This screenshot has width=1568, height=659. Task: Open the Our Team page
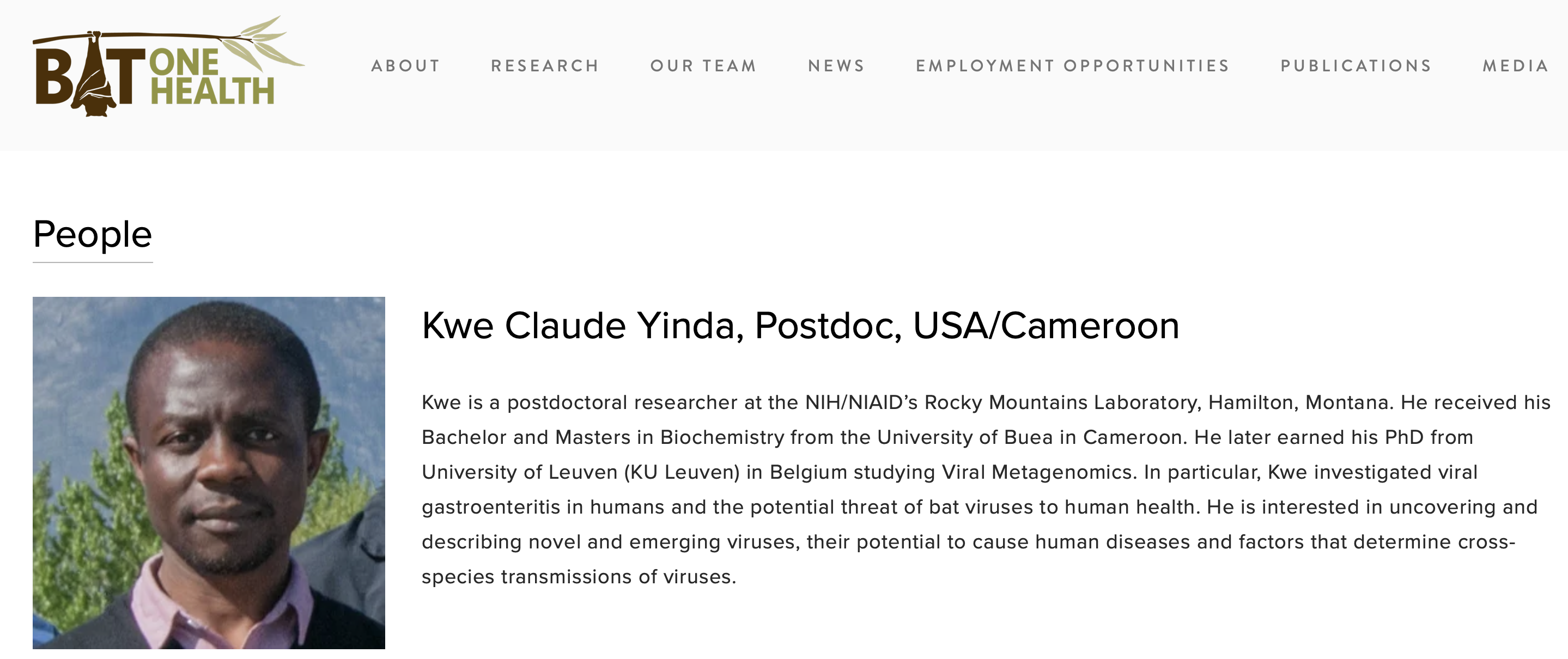tap(703, 66)
